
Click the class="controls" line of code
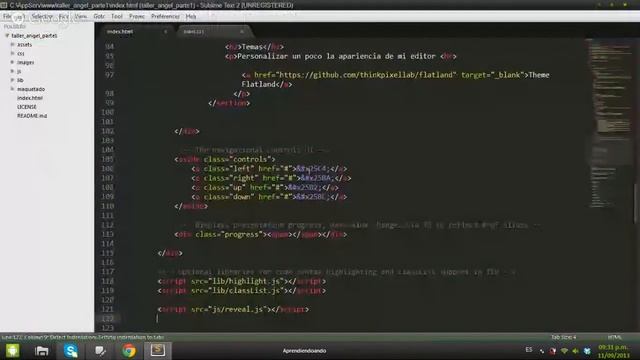(225, 159)
